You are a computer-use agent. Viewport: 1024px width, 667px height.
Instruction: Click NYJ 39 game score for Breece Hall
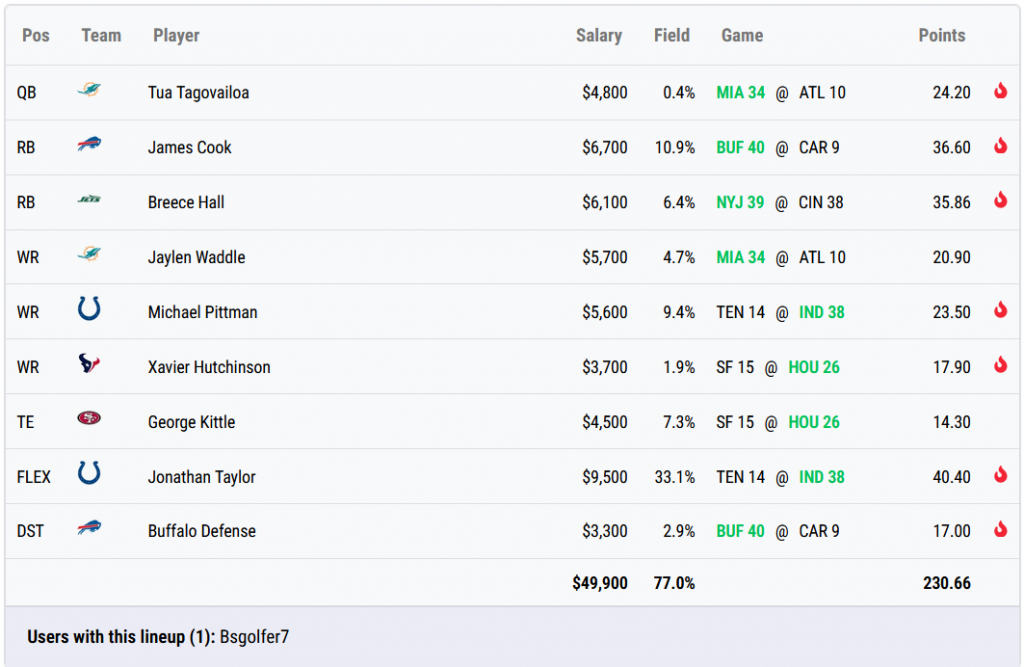740,202
